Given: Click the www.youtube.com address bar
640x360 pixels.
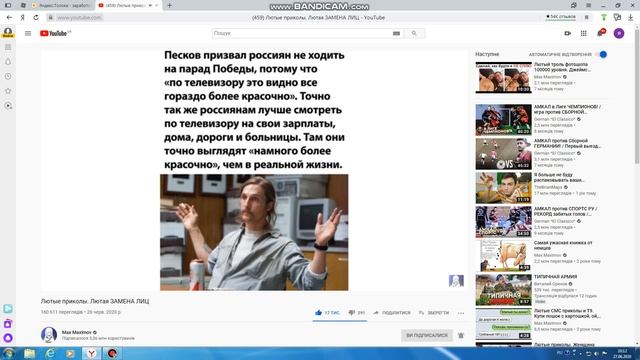Looking at the screenshot, I should point(79,18).
